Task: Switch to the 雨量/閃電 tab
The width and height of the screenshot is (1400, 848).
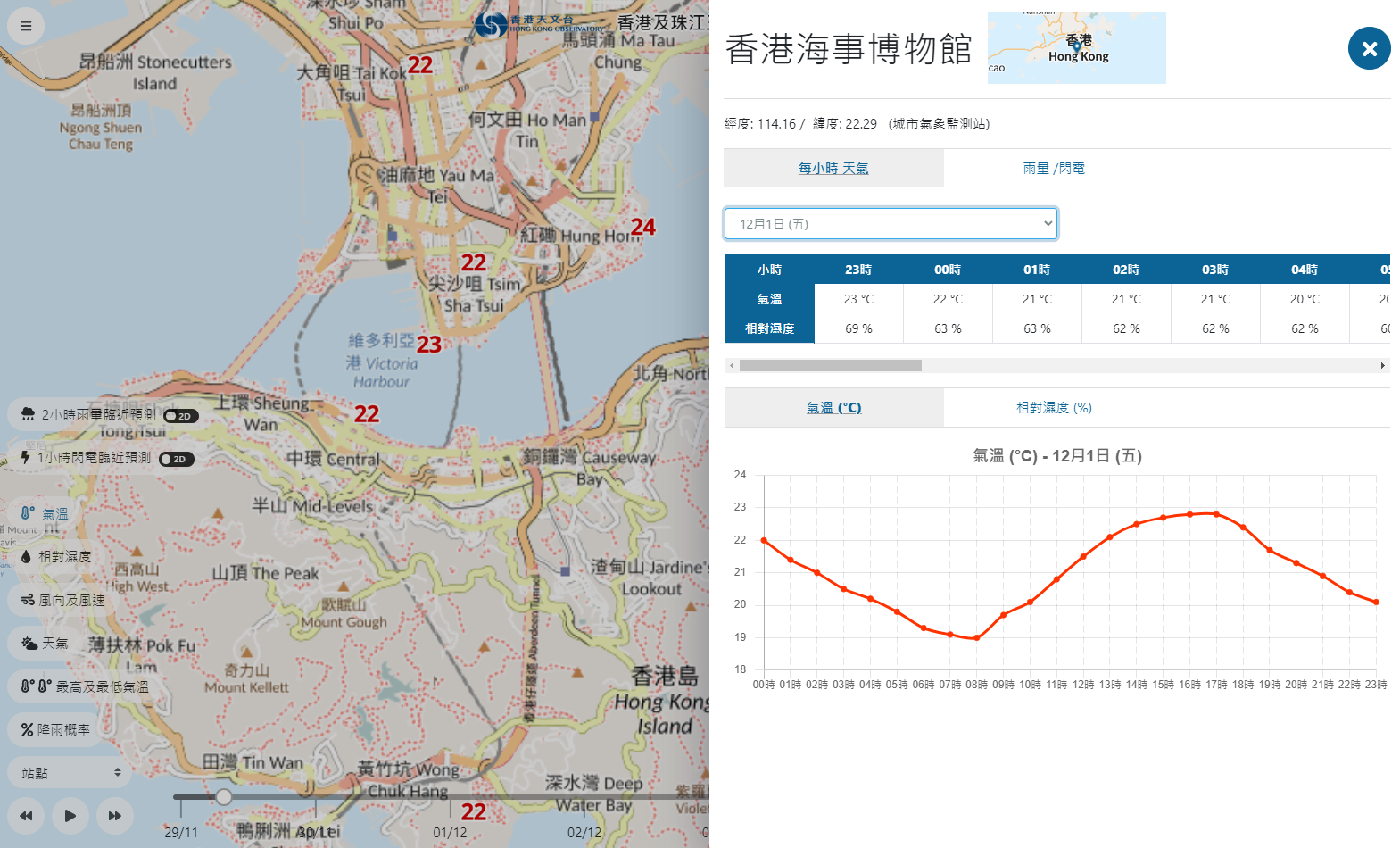Action: [x=1054, y=168]
